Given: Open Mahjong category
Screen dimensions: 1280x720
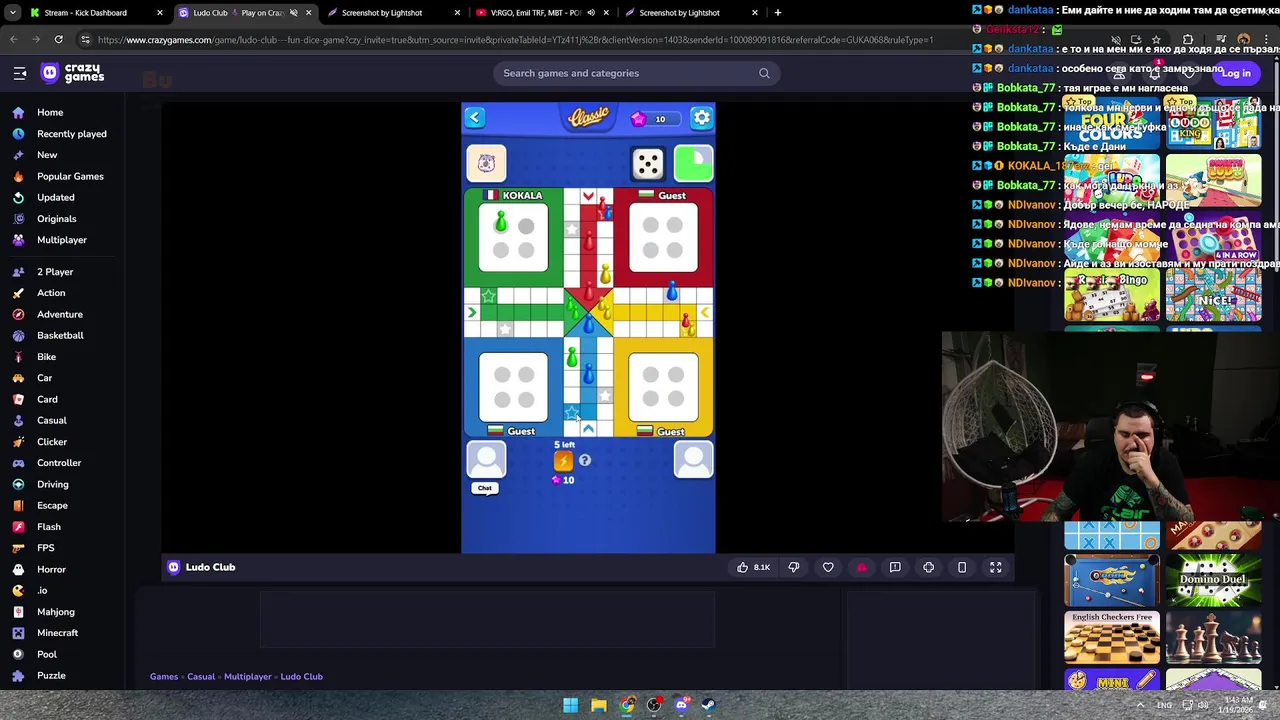Looking at the screenshot, I should point(56,612).
